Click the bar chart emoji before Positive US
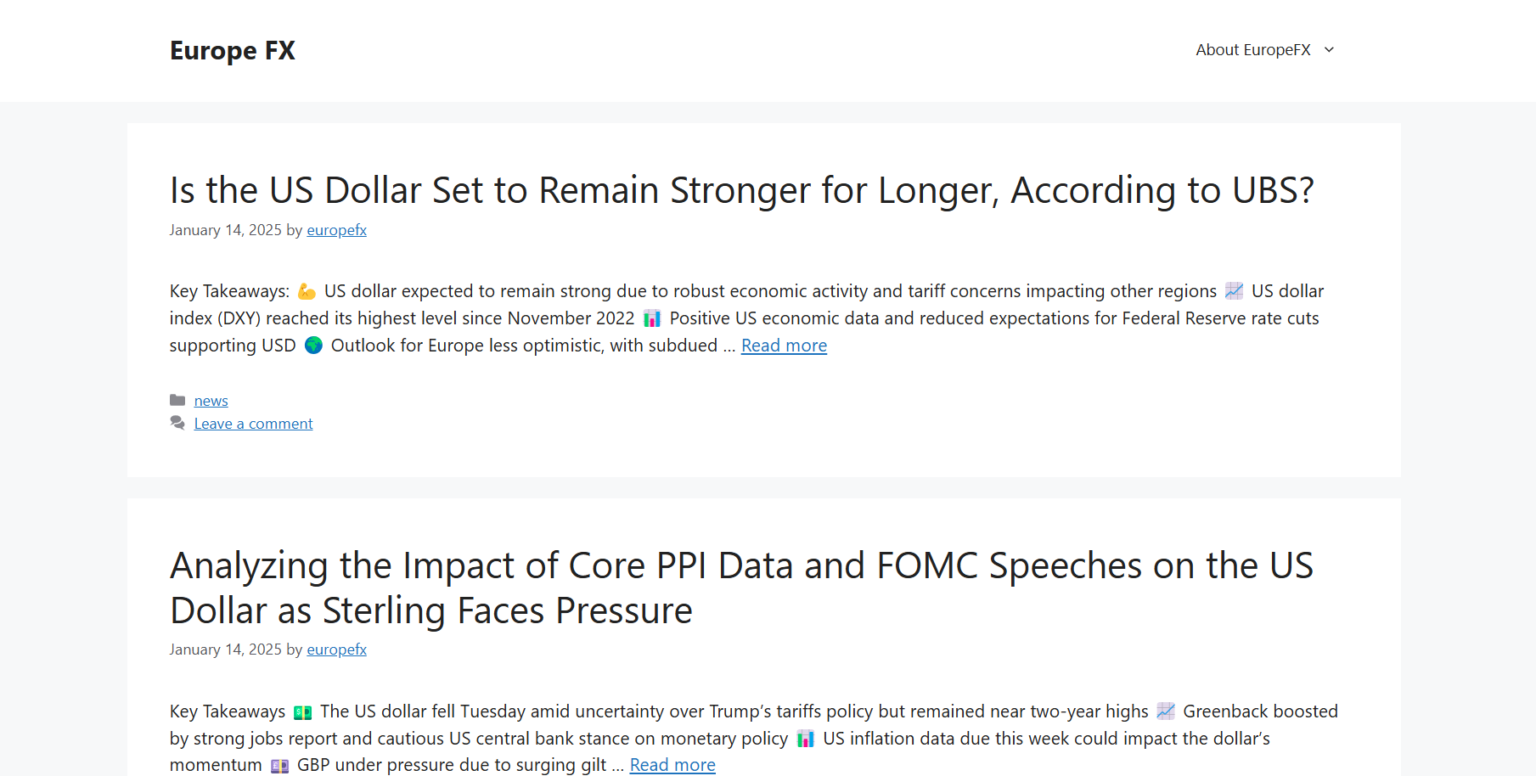1536x776 pixels. point(652,319)
